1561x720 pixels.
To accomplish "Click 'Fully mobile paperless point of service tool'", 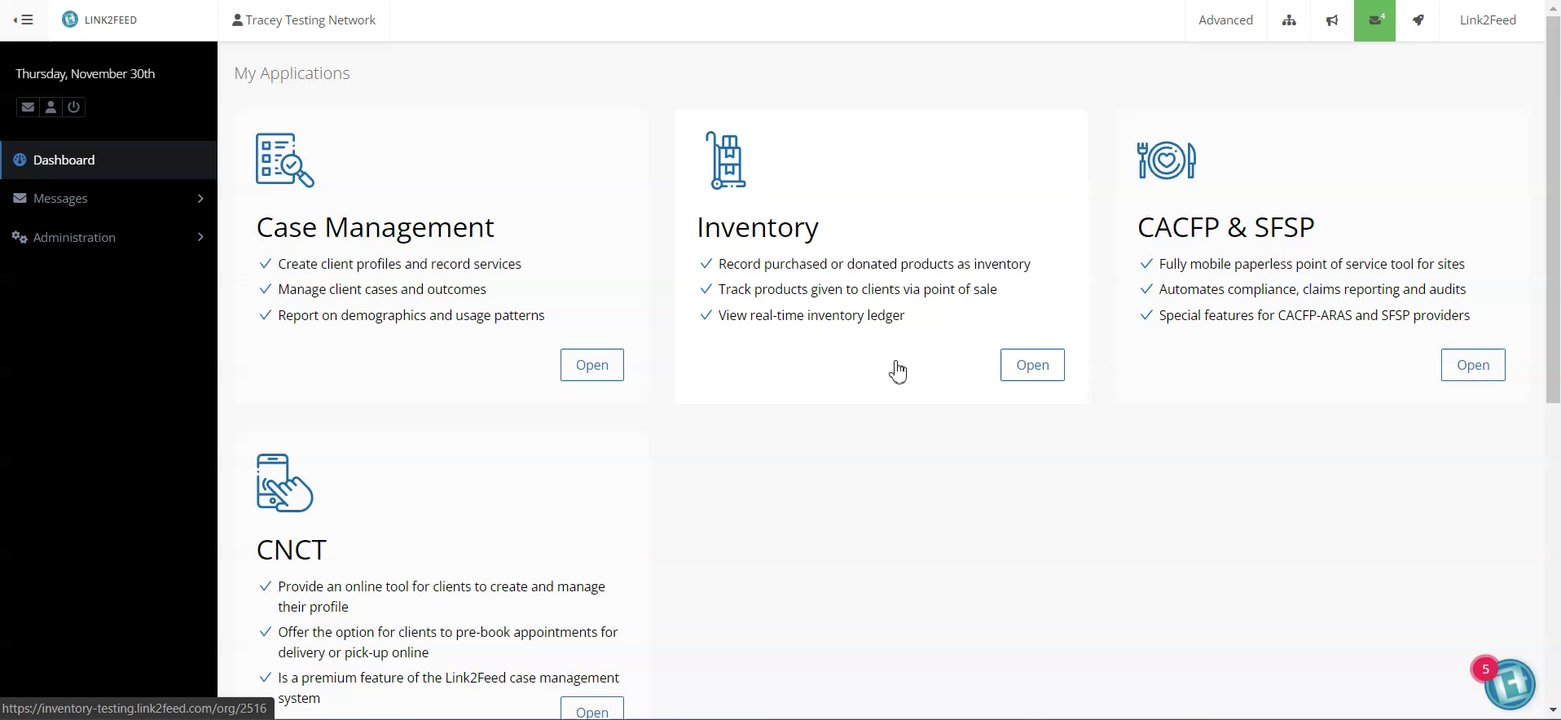I will click(1312, 264).
